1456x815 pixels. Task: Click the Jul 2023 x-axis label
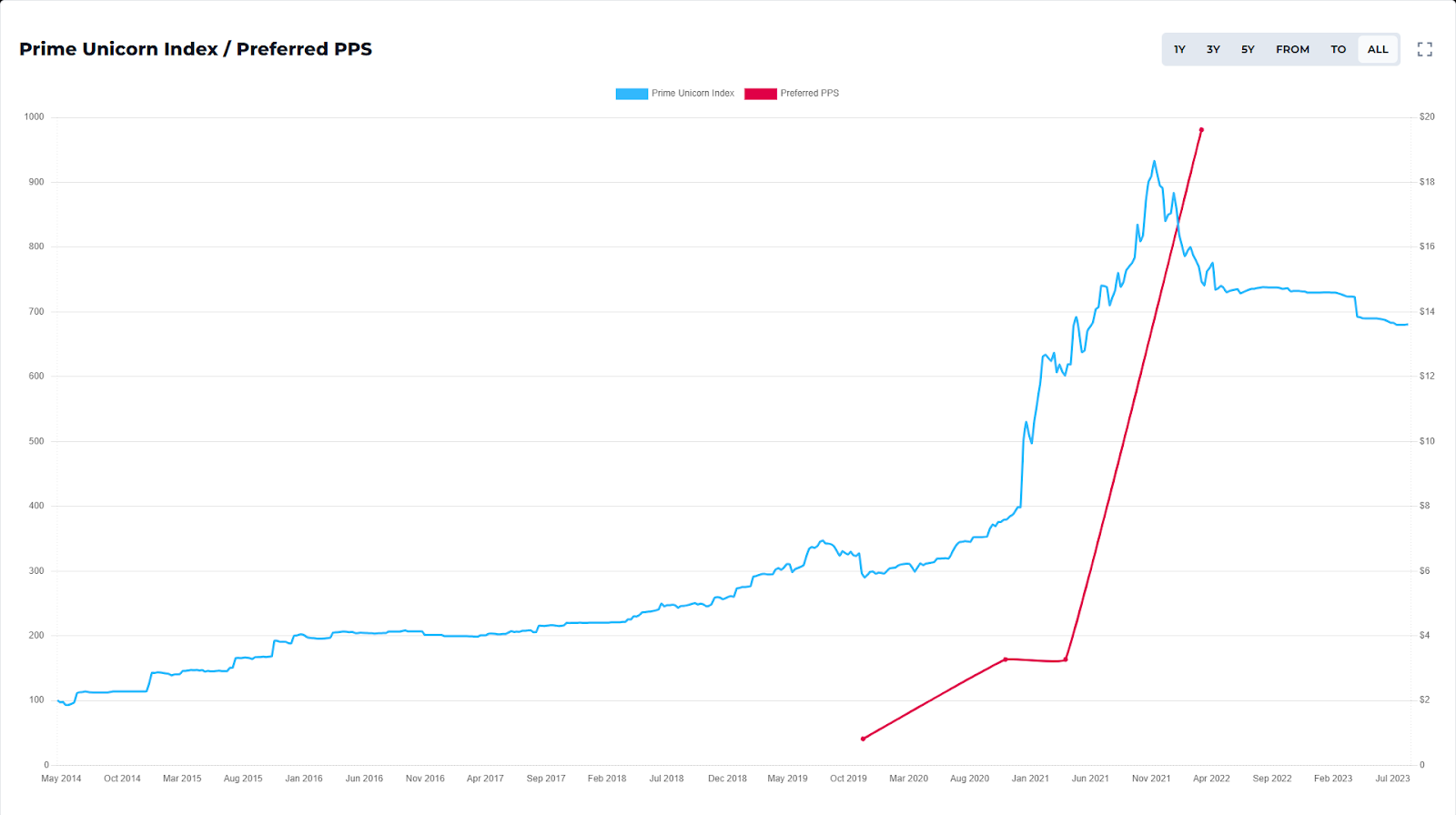coord(1392,779)
